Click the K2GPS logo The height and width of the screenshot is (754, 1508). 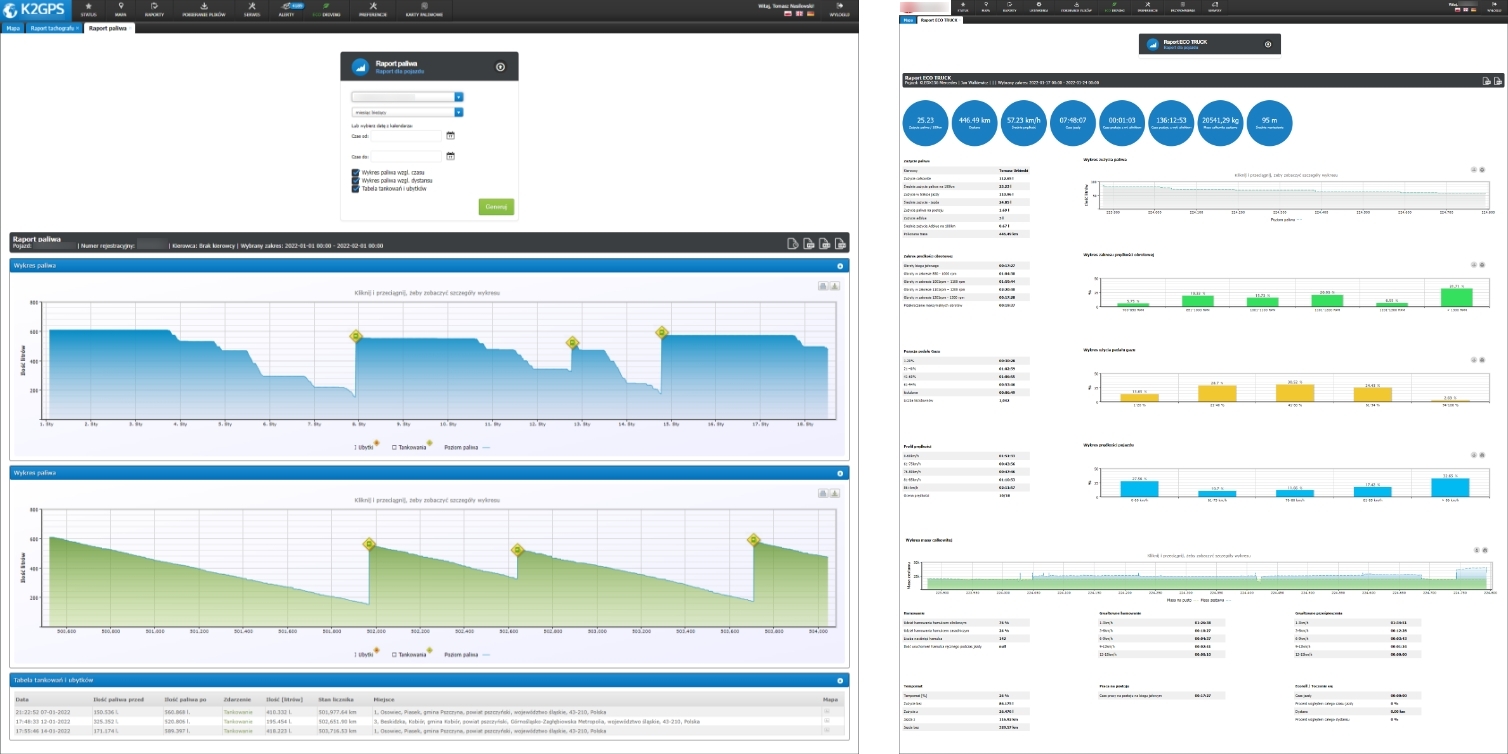point(34,11)
